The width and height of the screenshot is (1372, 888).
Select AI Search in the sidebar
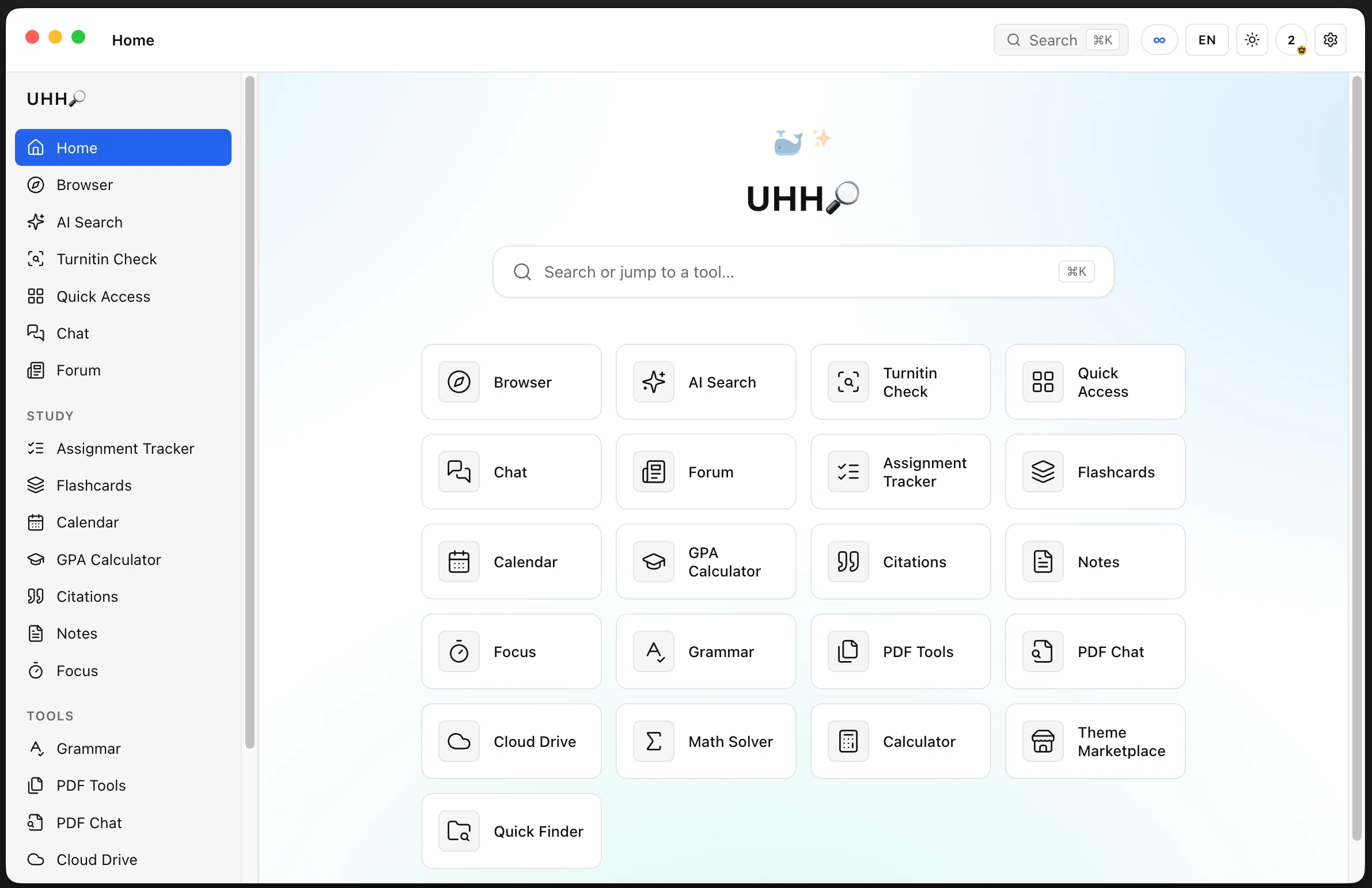click(123, 222)
